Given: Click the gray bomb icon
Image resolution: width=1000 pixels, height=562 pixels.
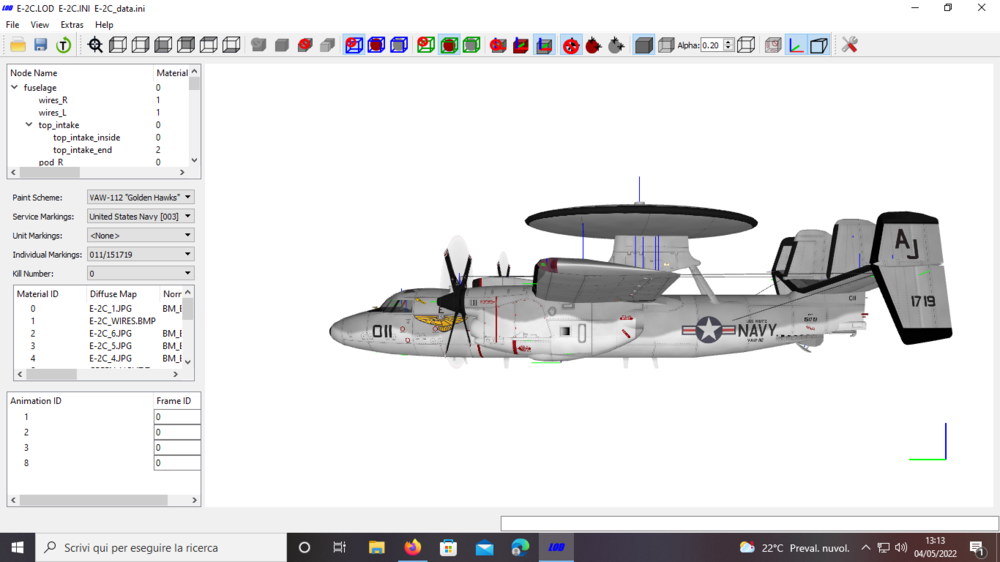Looking at the screenshot, I should [616, 45].
